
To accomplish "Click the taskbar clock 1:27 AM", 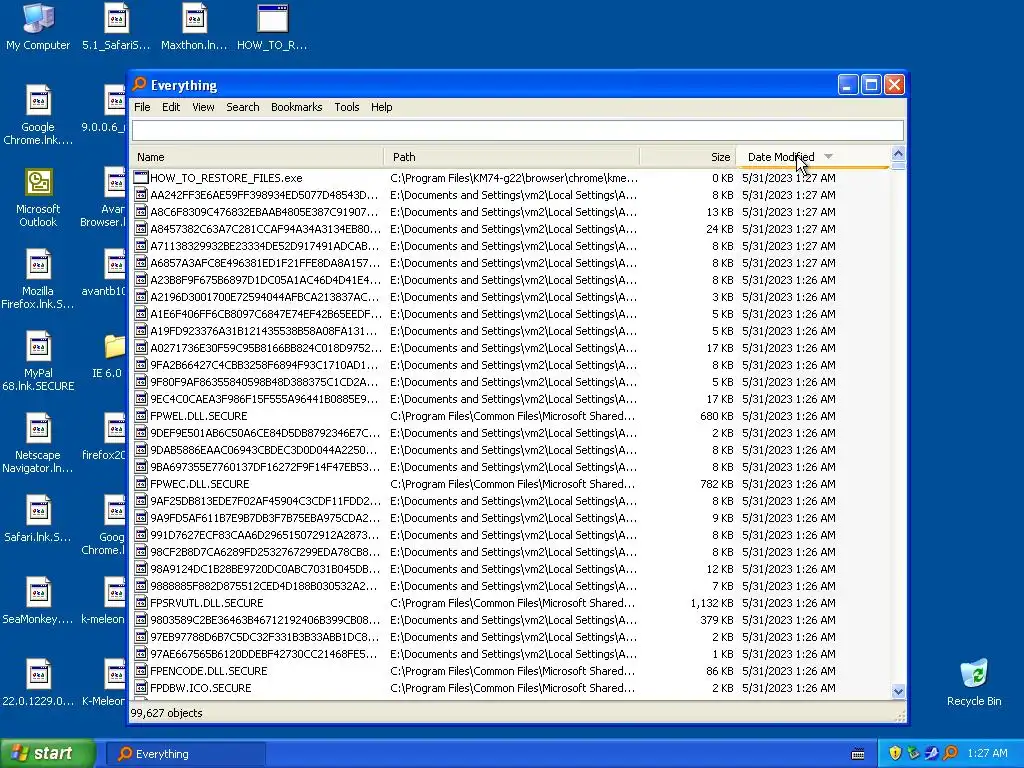I will (987, 753).
